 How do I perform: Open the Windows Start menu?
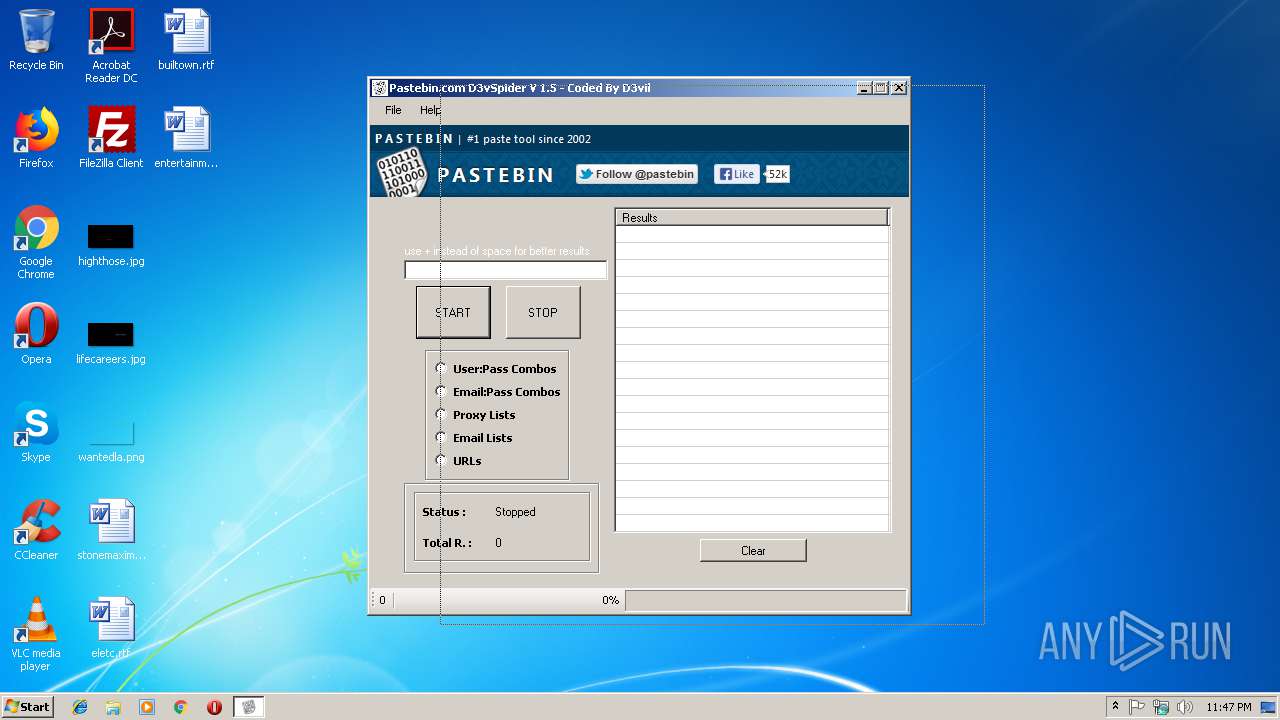click(x=28, y=707)
